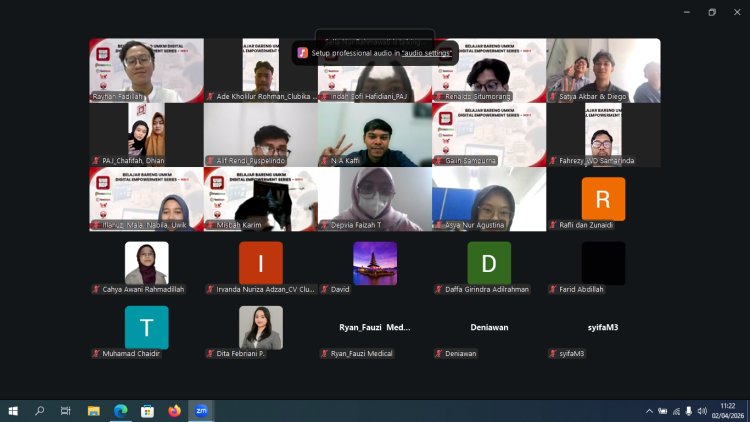
Task: Select Daffa Girindra's green D avatar tile
Action: [x=489, y=263]
